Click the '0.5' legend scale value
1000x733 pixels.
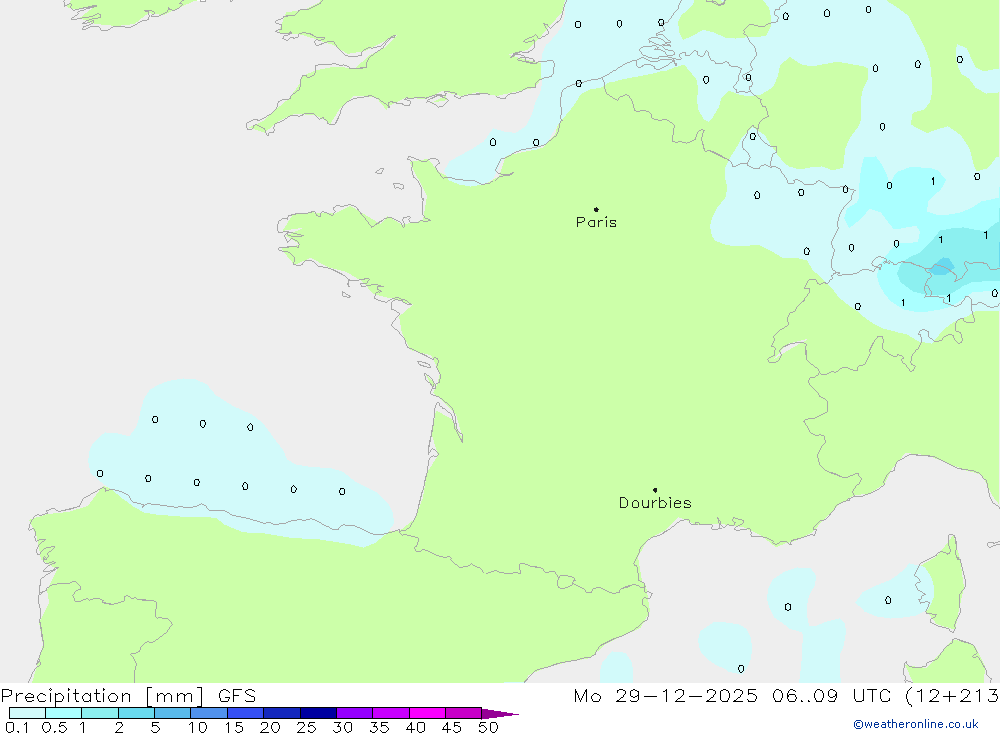coord(54,727)
